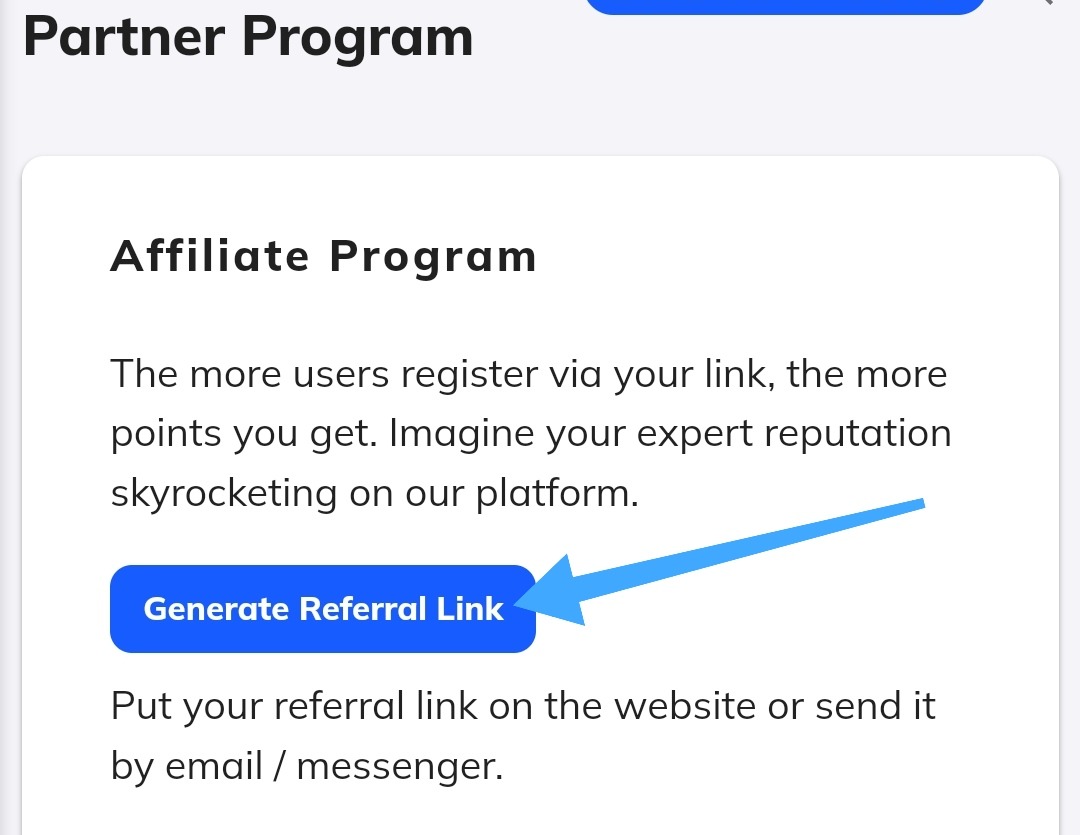
Task: Click the thin tail end of the blue arrow
Action: (x=918, y=503)
